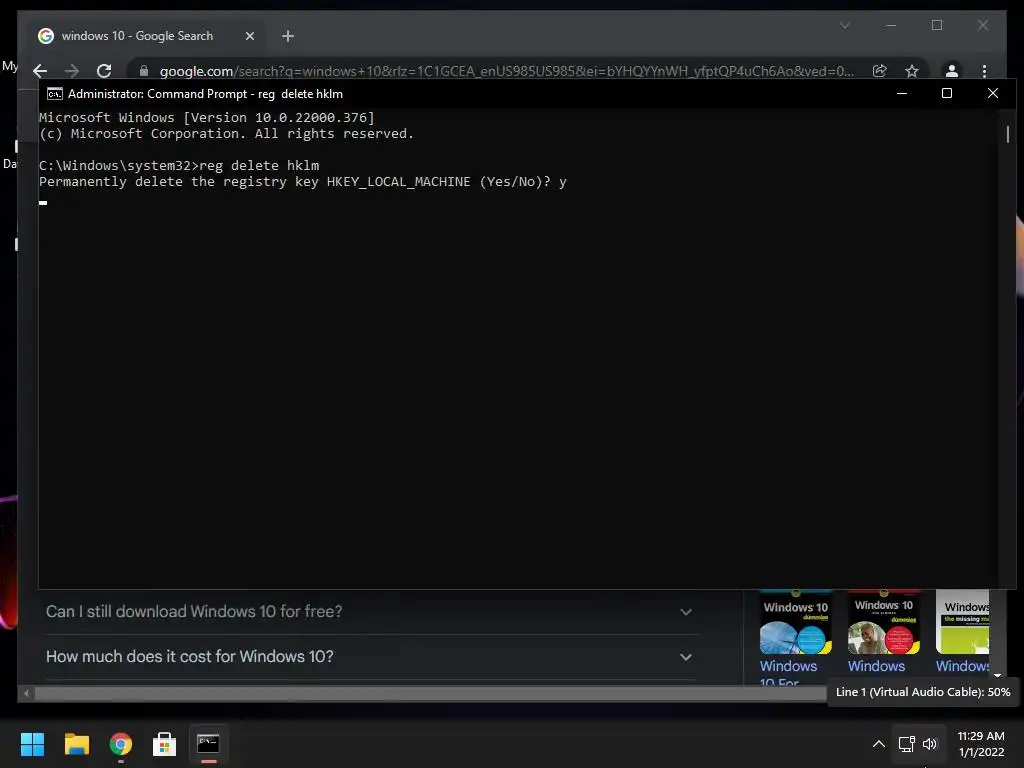Click 'Windows 10 For' book link
1024x768 pixels.
(x=788, y=675)
